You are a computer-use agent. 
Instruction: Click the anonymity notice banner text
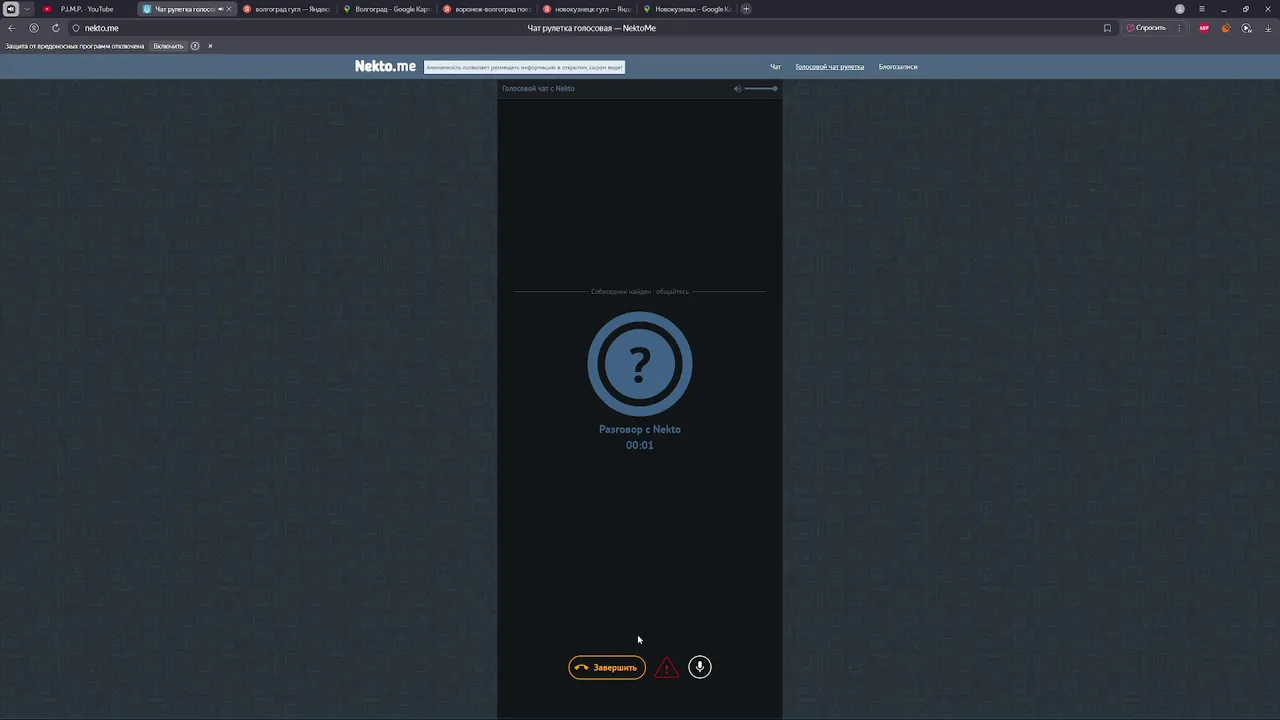click(524, 67)
